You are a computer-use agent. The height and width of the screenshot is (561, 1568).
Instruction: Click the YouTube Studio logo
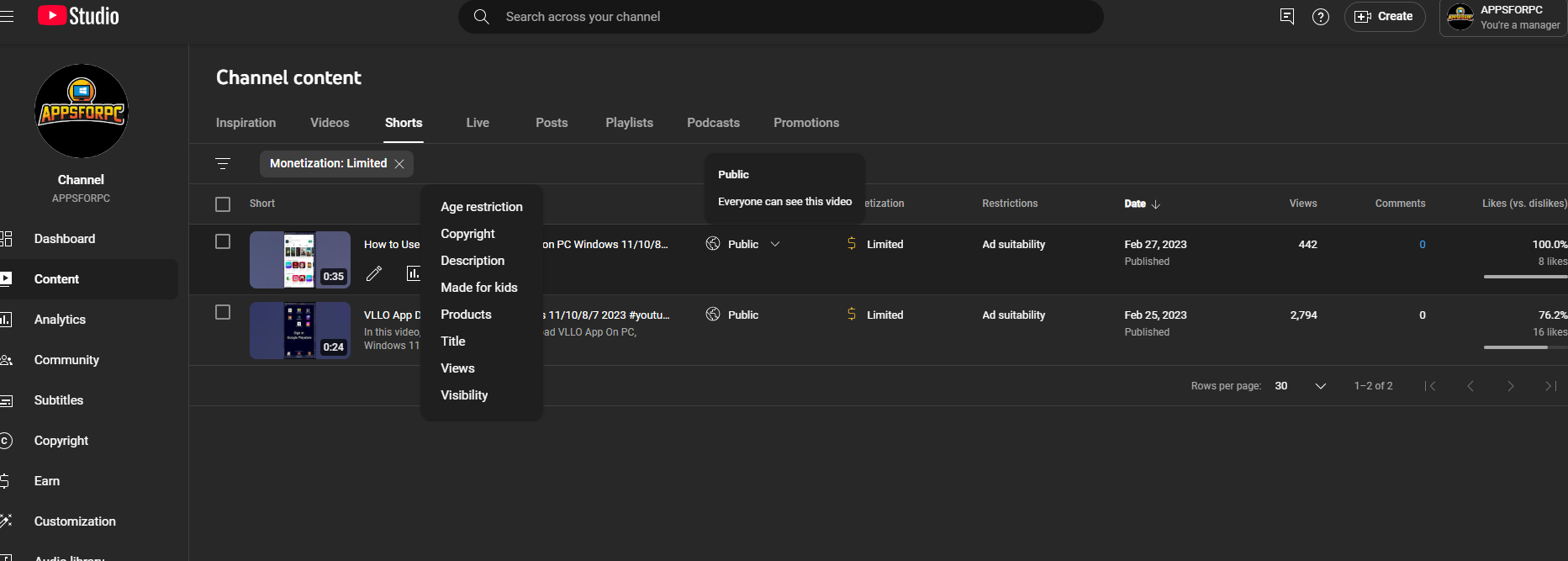(78, 16)
